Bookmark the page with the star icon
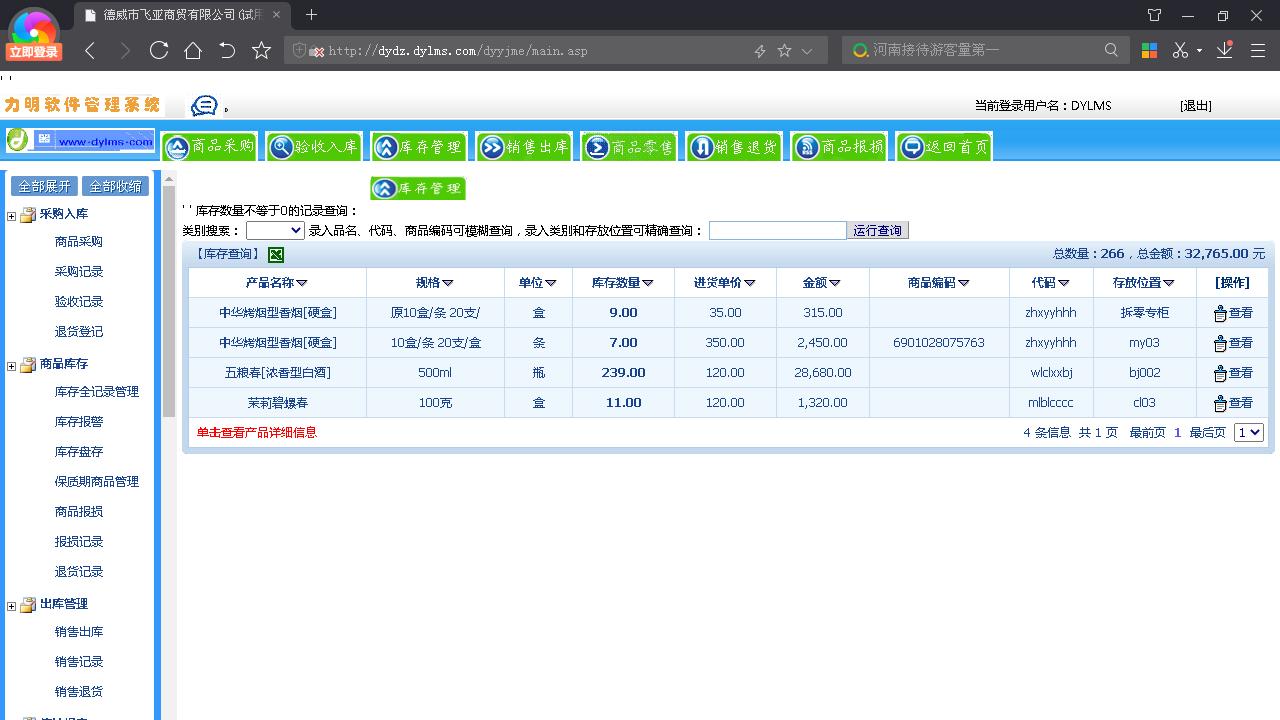 pos(261,50)
